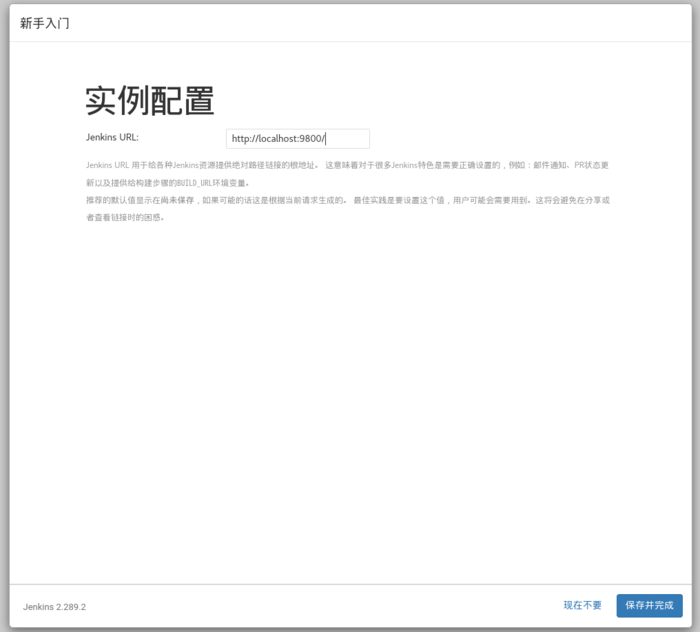Click the description paragraph starting 'Jenkins URL 用于'
Viewport: 700px width, 632px height.
click(347, 174)
